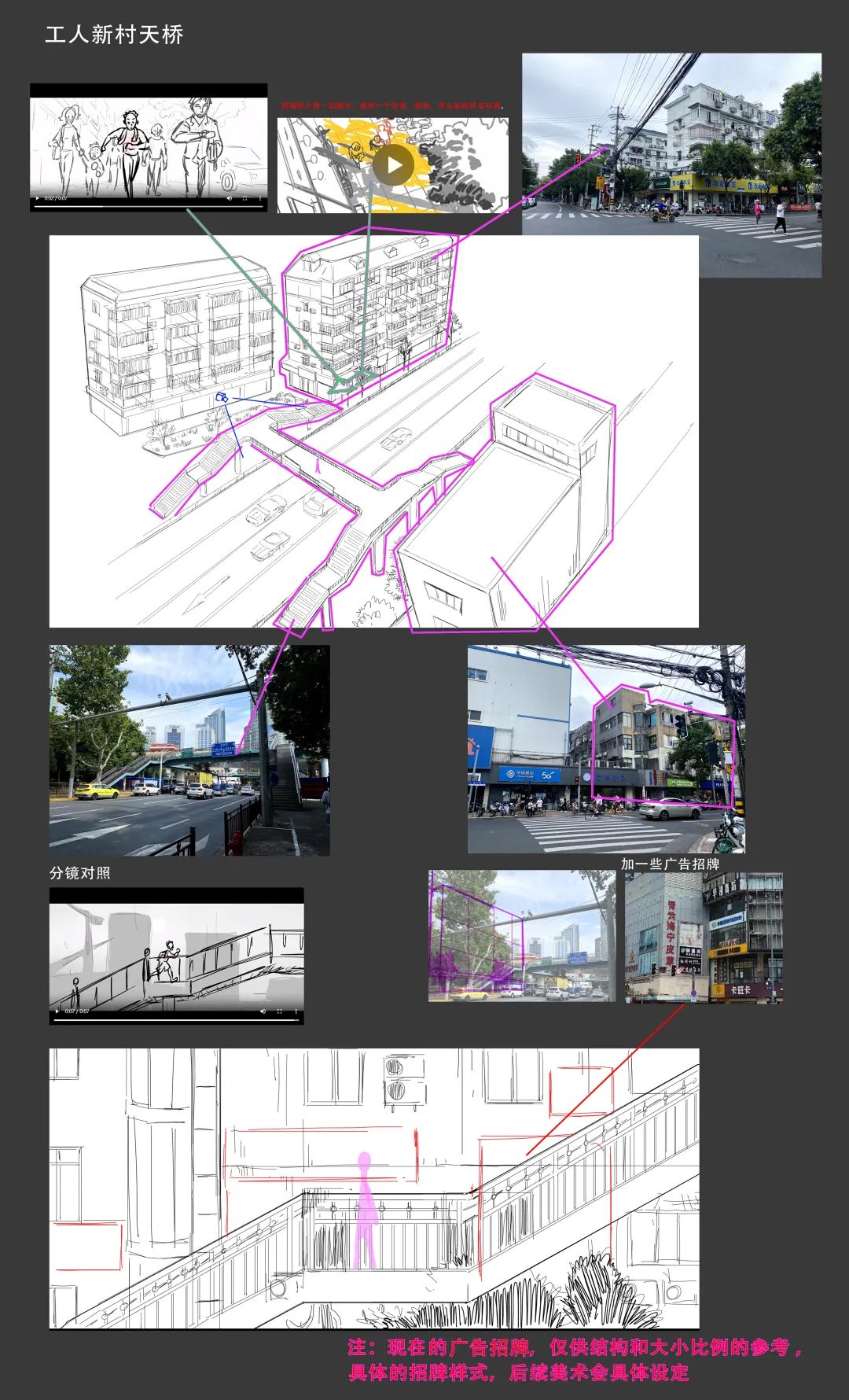Play the family running storyboard video
The height and width of the screenshot is (1400, 849).
point(37,198)
